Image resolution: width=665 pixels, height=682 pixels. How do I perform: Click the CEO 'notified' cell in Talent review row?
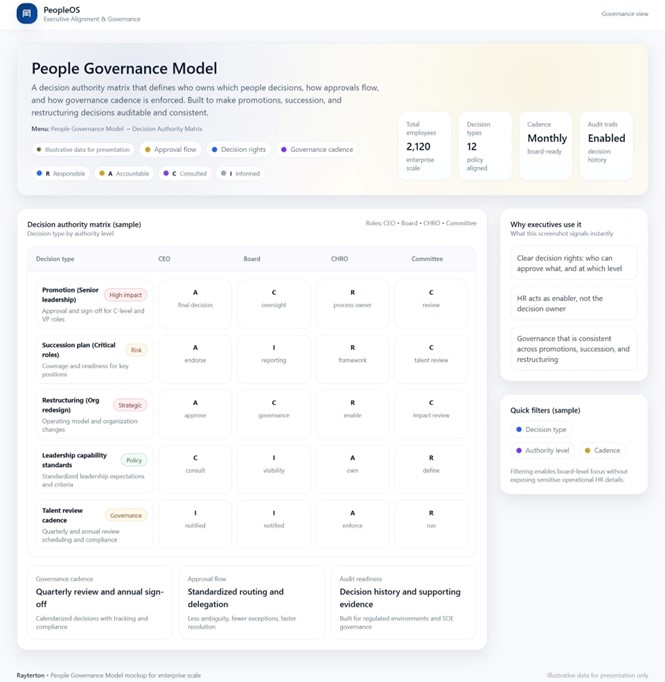195,525
